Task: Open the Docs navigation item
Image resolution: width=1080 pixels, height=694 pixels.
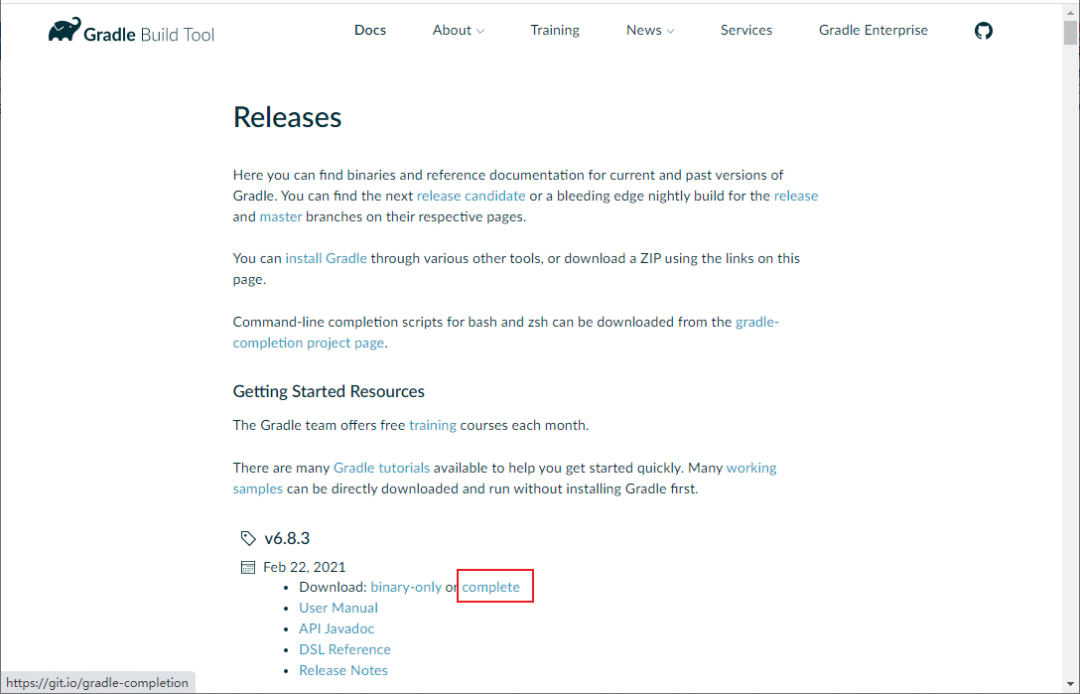Action: (x=370, y=30)
